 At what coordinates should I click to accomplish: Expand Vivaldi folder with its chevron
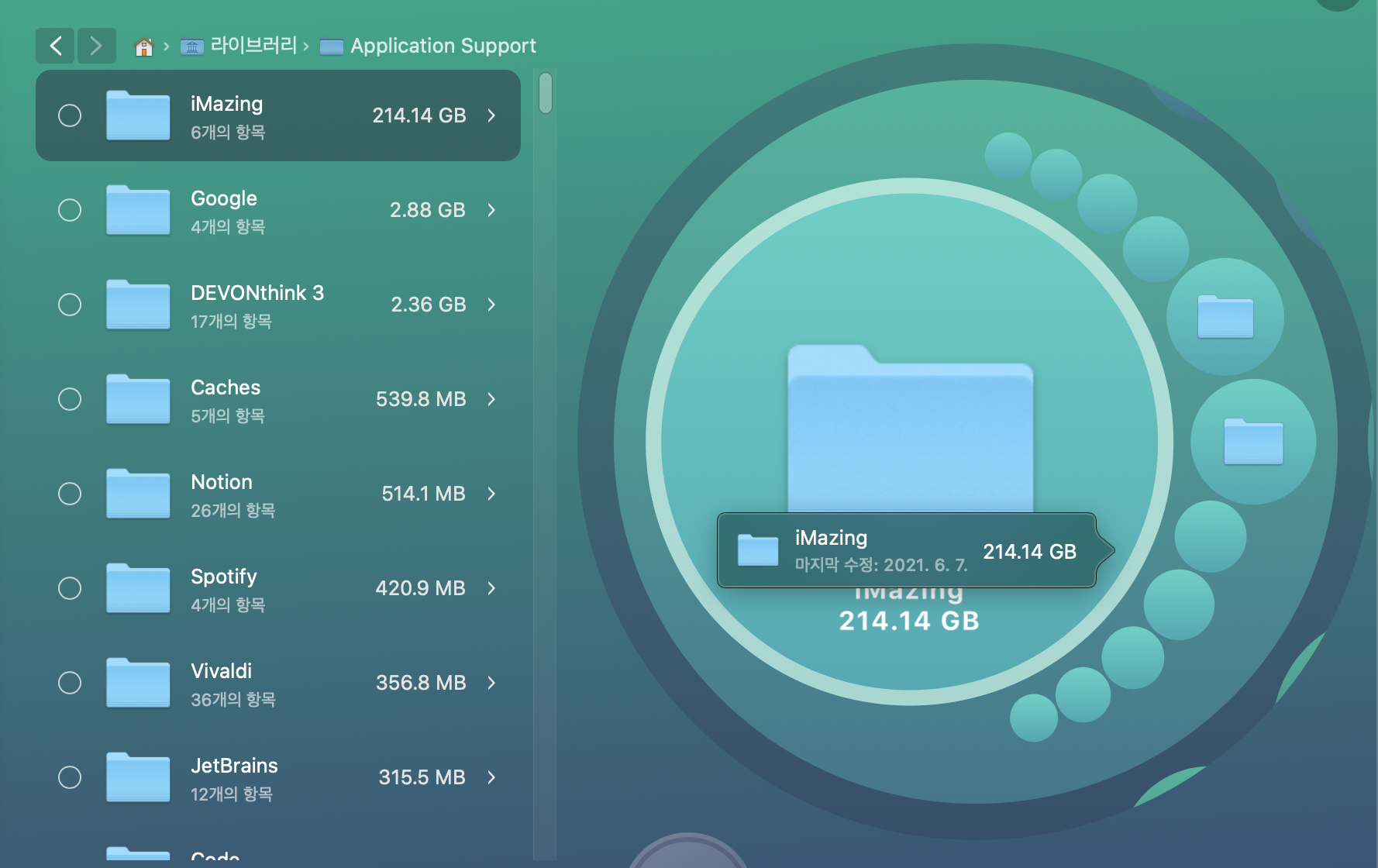[x=491, y=683]
